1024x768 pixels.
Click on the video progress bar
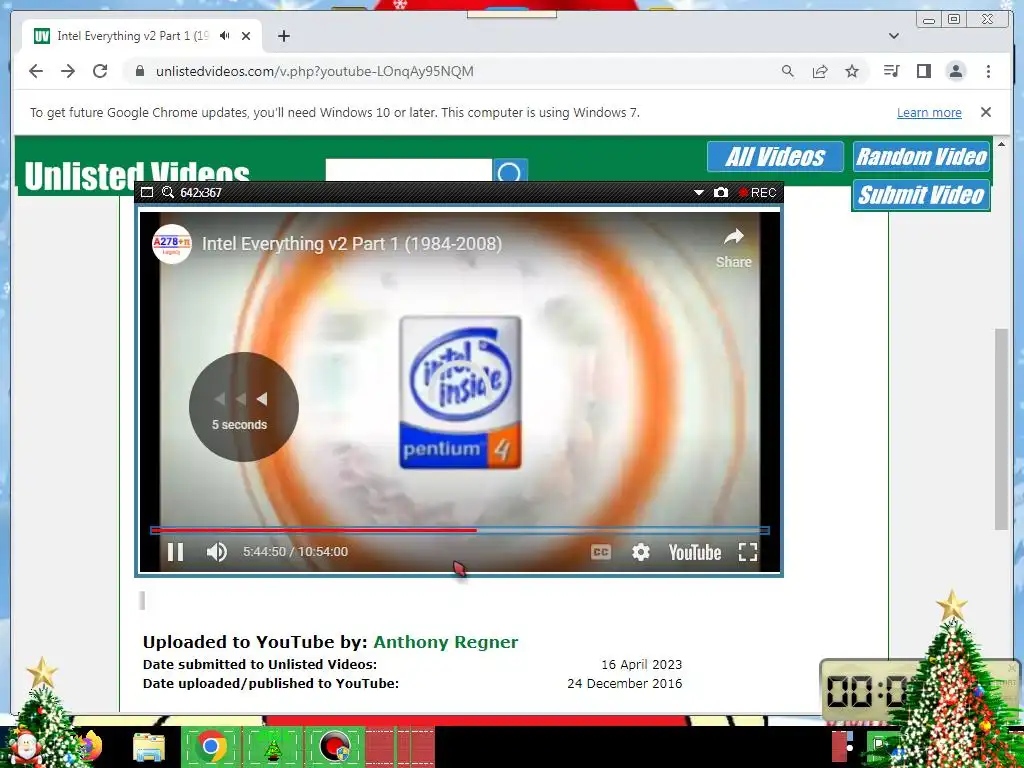(x=460, y=530)
